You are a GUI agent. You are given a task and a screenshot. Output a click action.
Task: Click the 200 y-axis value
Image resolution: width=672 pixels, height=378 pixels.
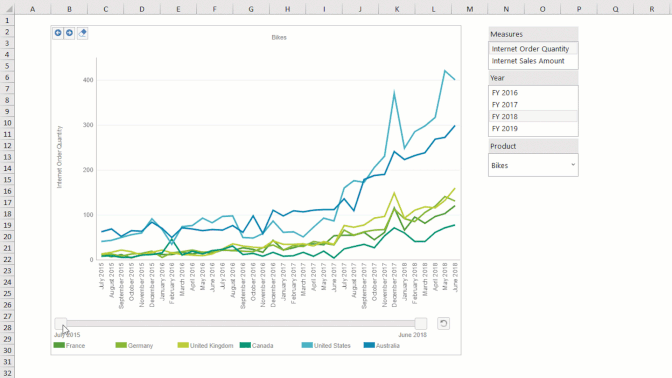click(x=88, y=170)
